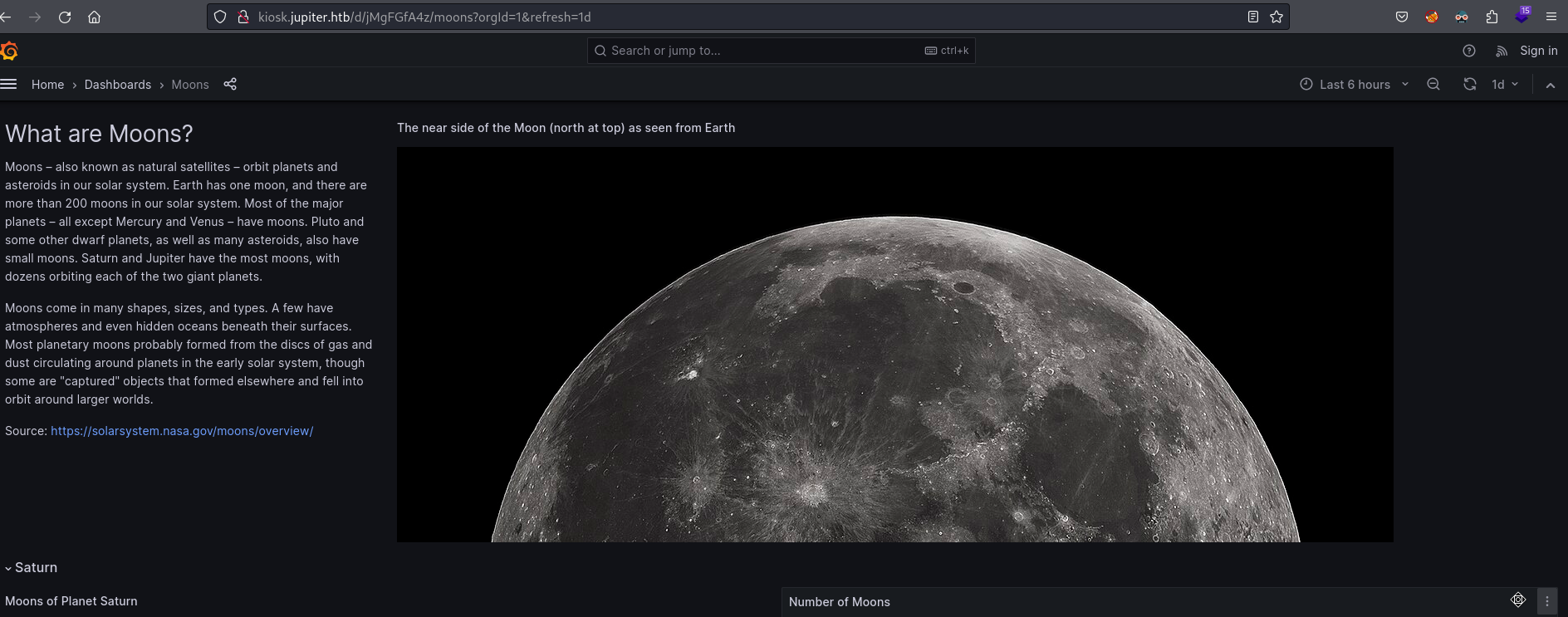
Task: Open the 1d refresh interval dropdown
Action: 1505,84
